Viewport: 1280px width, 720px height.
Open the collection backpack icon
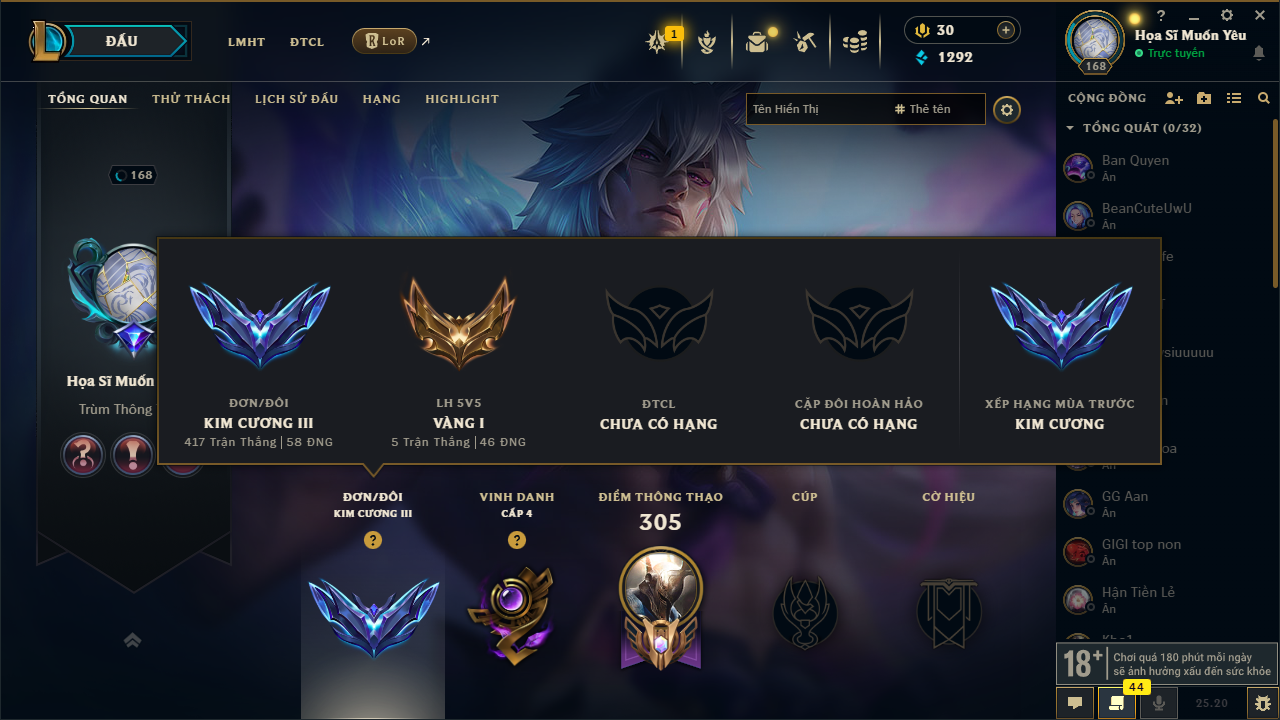(757, 42)
